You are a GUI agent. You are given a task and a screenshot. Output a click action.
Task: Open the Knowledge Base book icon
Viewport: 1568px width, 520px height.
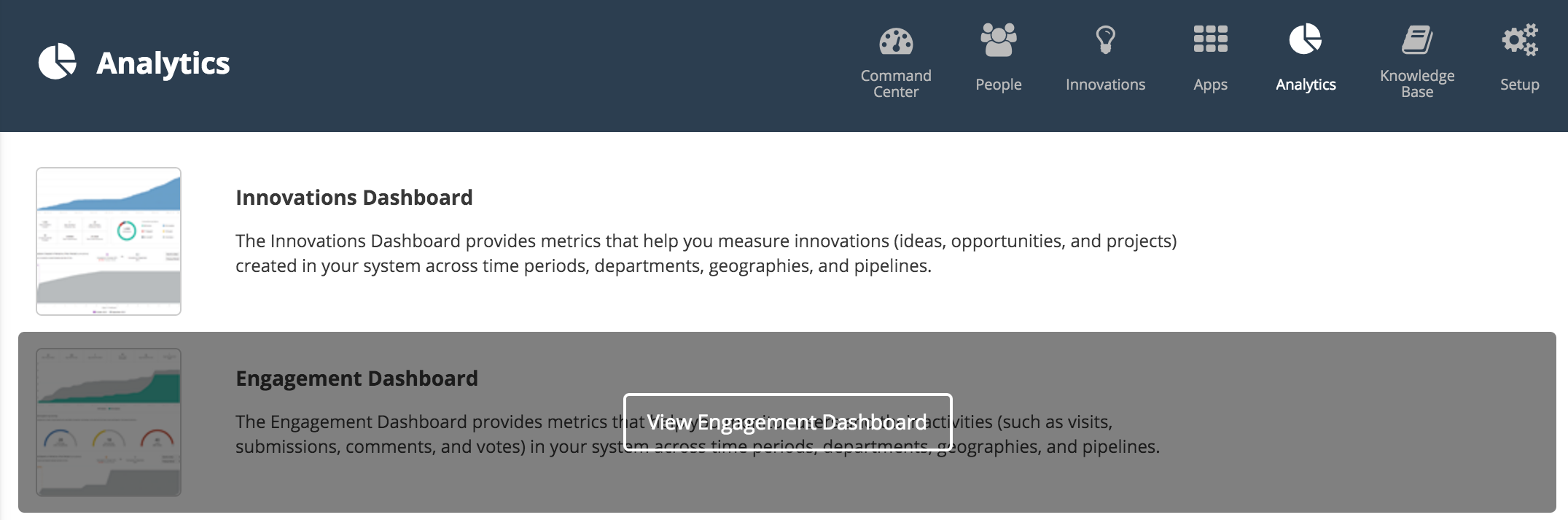coord(1417,39)
